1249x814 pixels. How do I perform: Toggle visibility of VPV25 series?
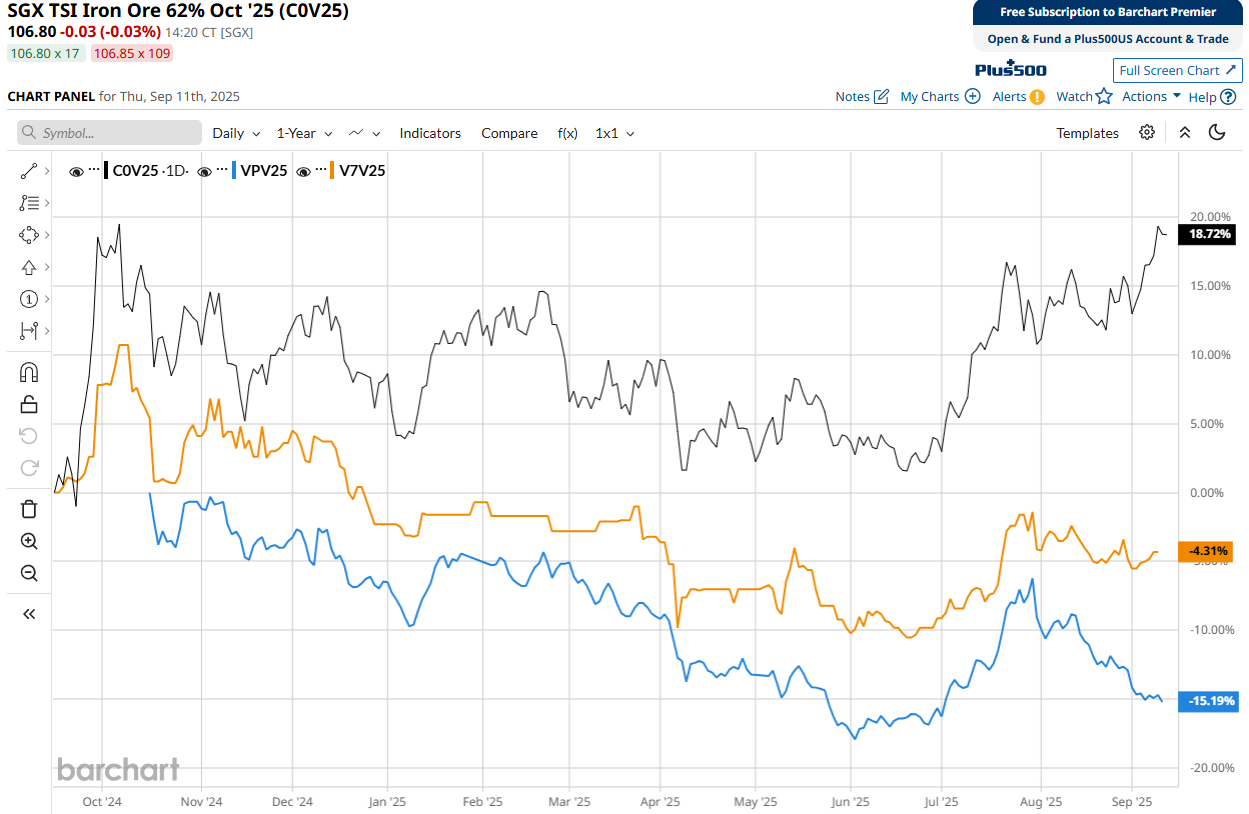tap(205, 171)
